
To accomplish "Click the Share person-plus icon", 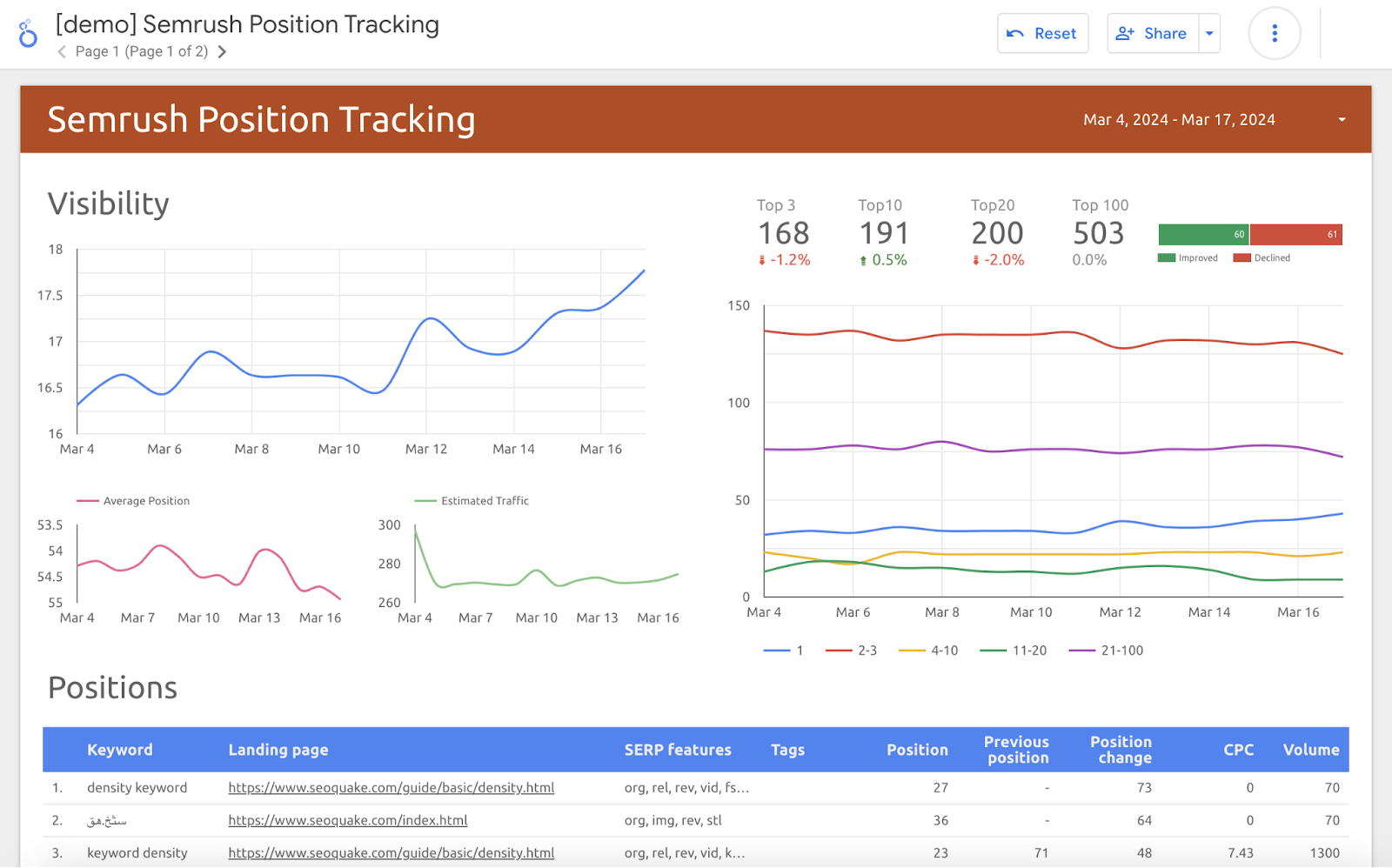I will [x=1125, y=33].
